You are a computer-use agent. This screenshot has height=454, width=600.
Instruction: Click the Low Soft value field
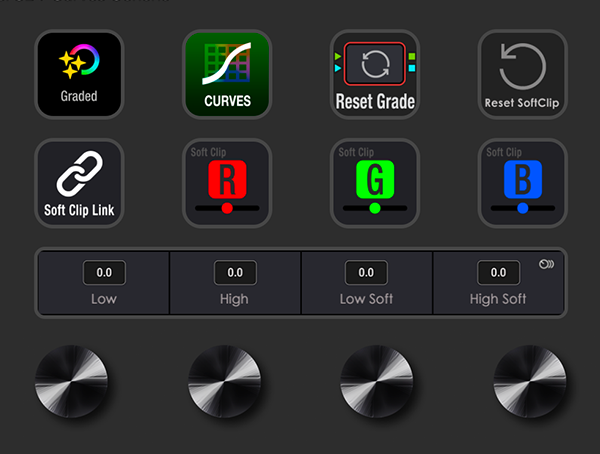366,273
